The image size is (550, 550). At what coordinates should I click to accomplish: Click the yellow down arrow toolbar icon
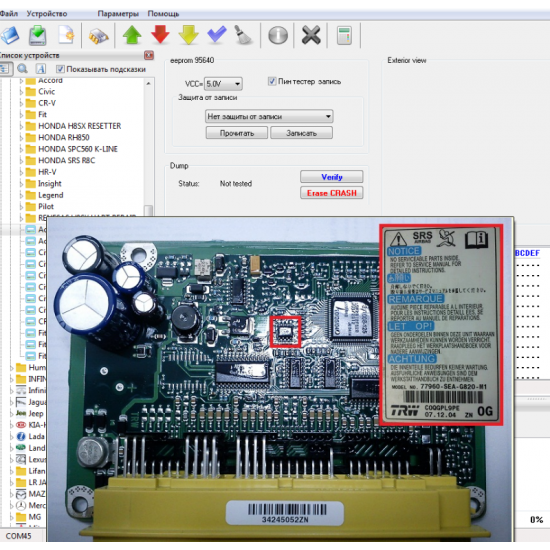[188, 35]
